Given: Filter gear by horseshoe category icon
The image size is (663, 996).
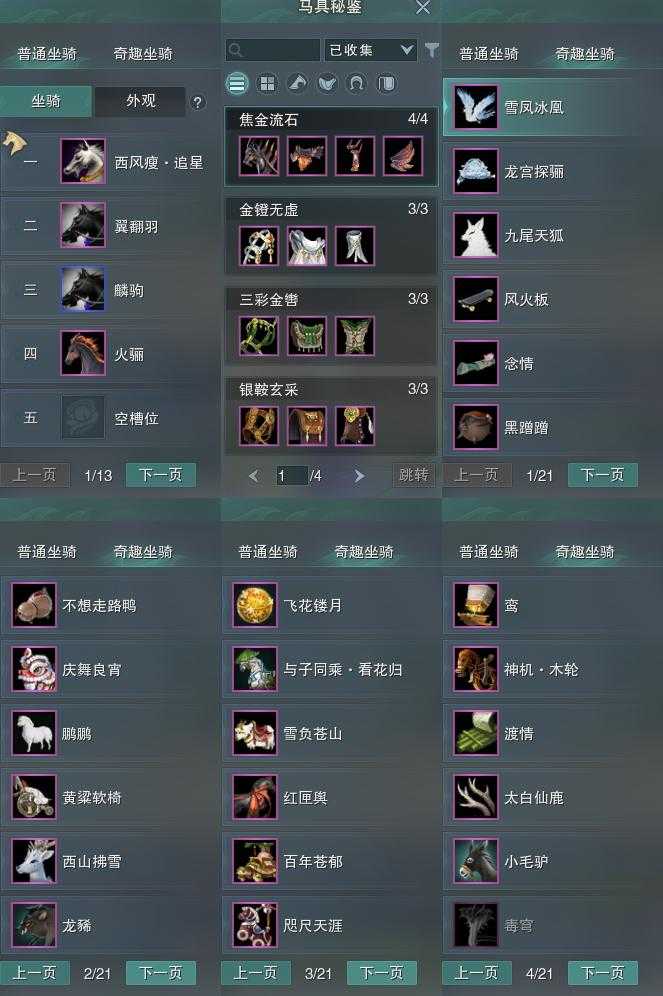Looking at the screenshot, I should click(356, 83).
